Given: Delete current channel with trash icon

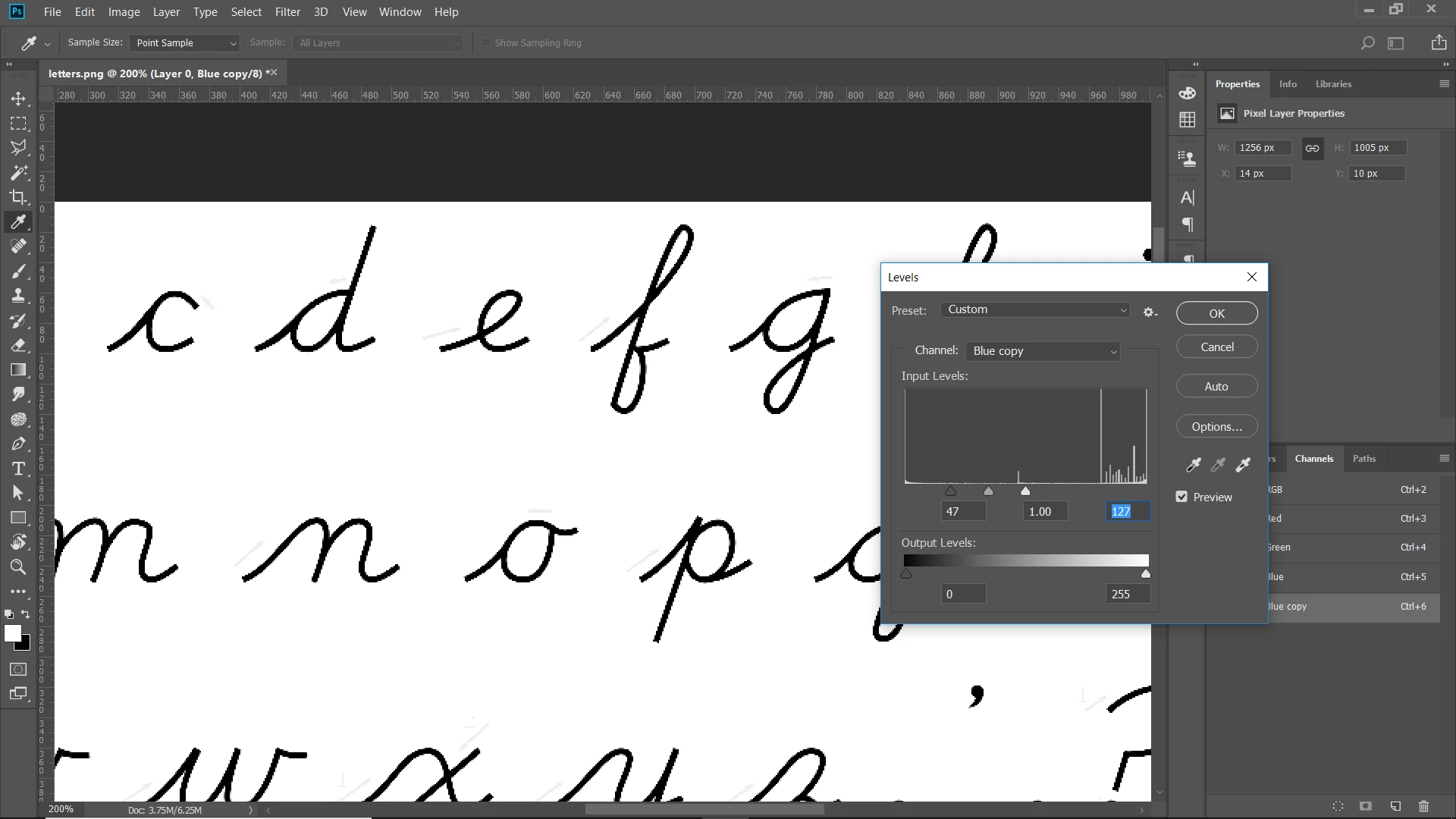Looking at the screenshot, I should (1423, 806).
